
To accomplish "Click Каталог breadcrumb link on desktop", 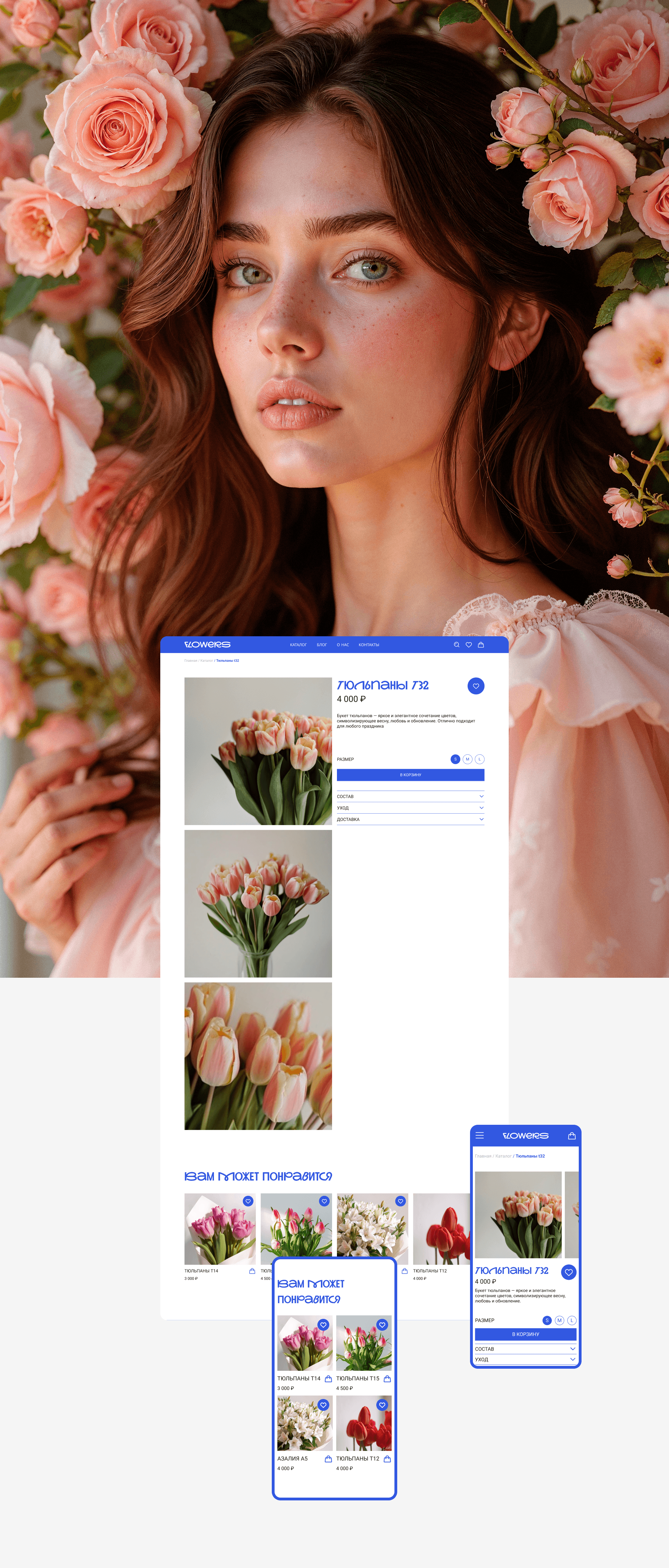I will pyautogui.click(x=206, y=660).
